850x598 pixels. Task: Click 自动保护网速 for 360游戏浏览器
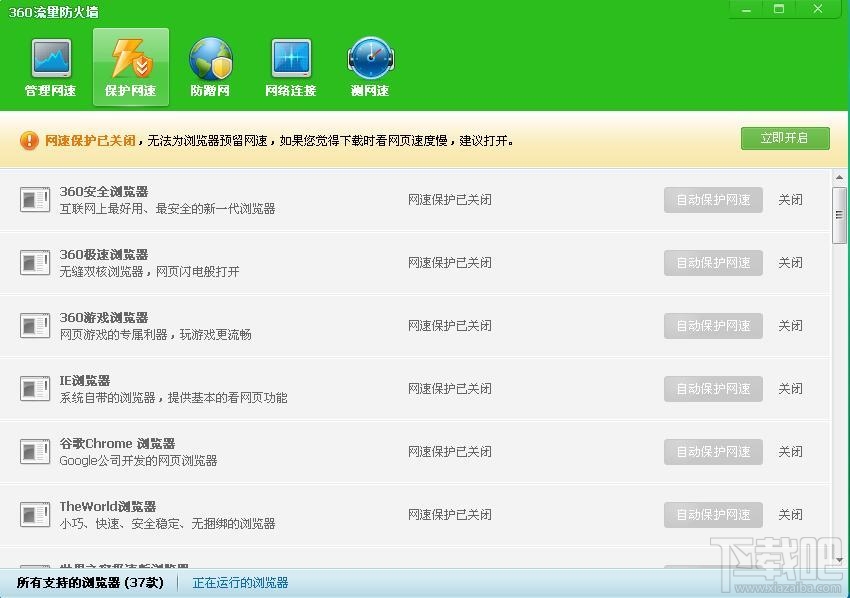(x=712, y=325)
